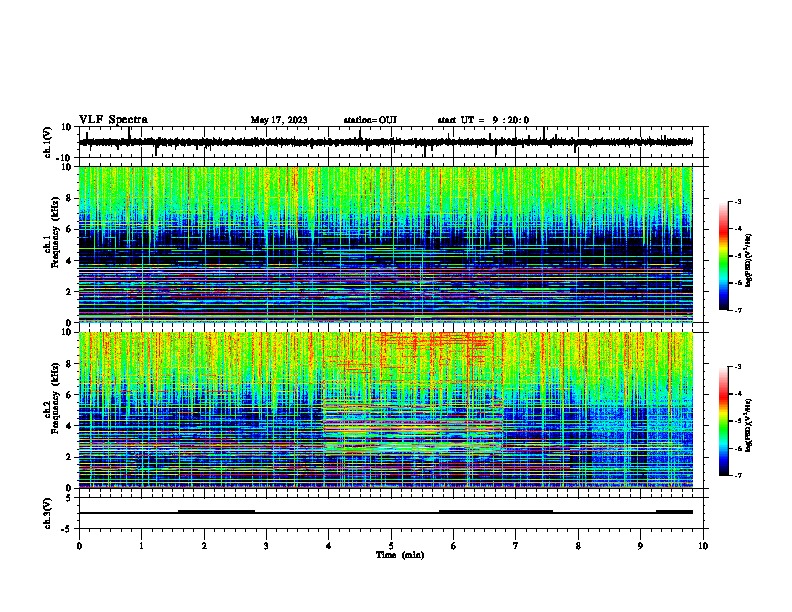Click the '5' tick on the time axis
Viewport: 792px width, 612px height.
coord(391,546)
